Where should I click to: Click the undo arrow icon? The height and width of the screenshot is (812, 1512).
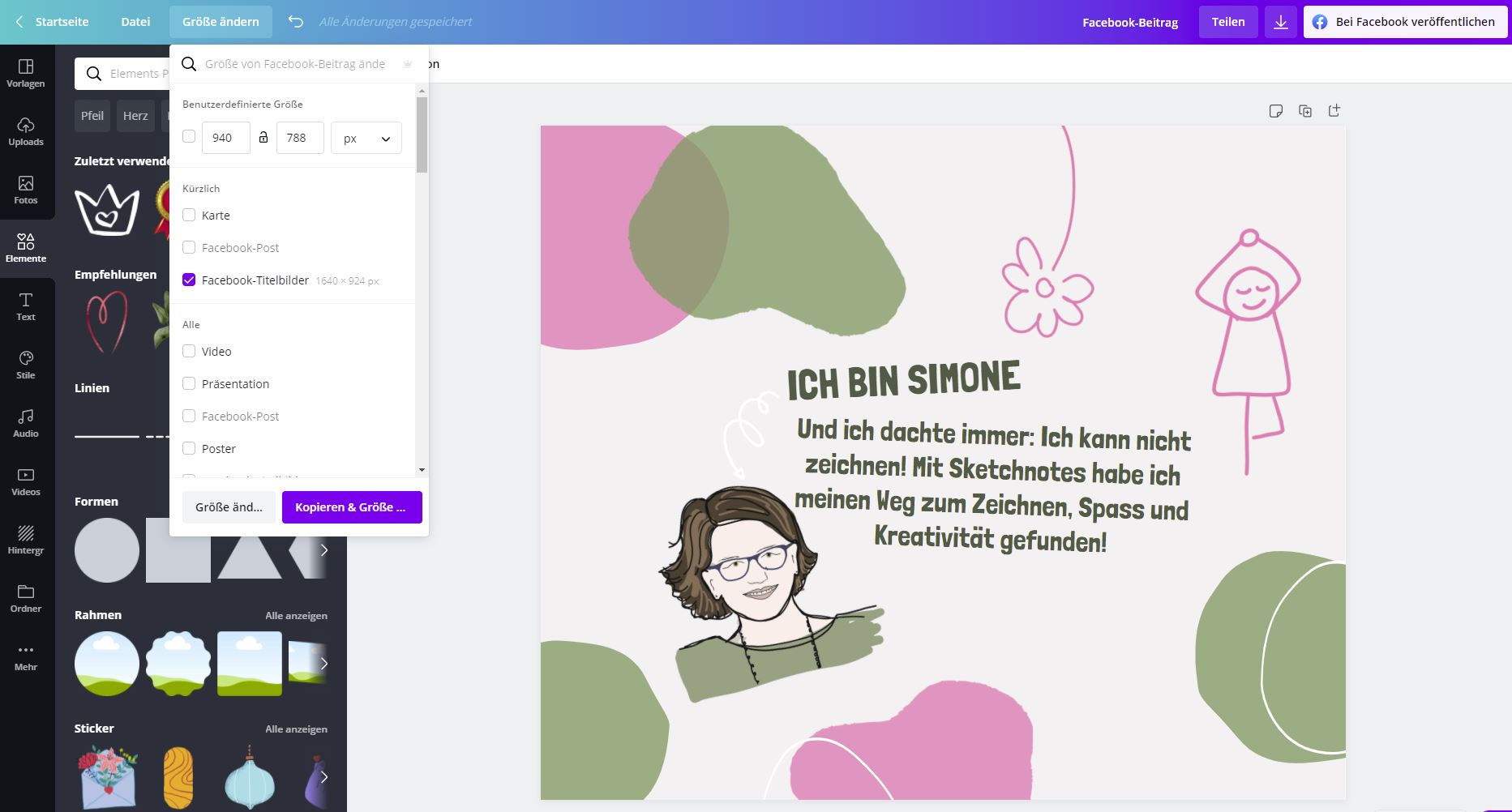[296, 22]
